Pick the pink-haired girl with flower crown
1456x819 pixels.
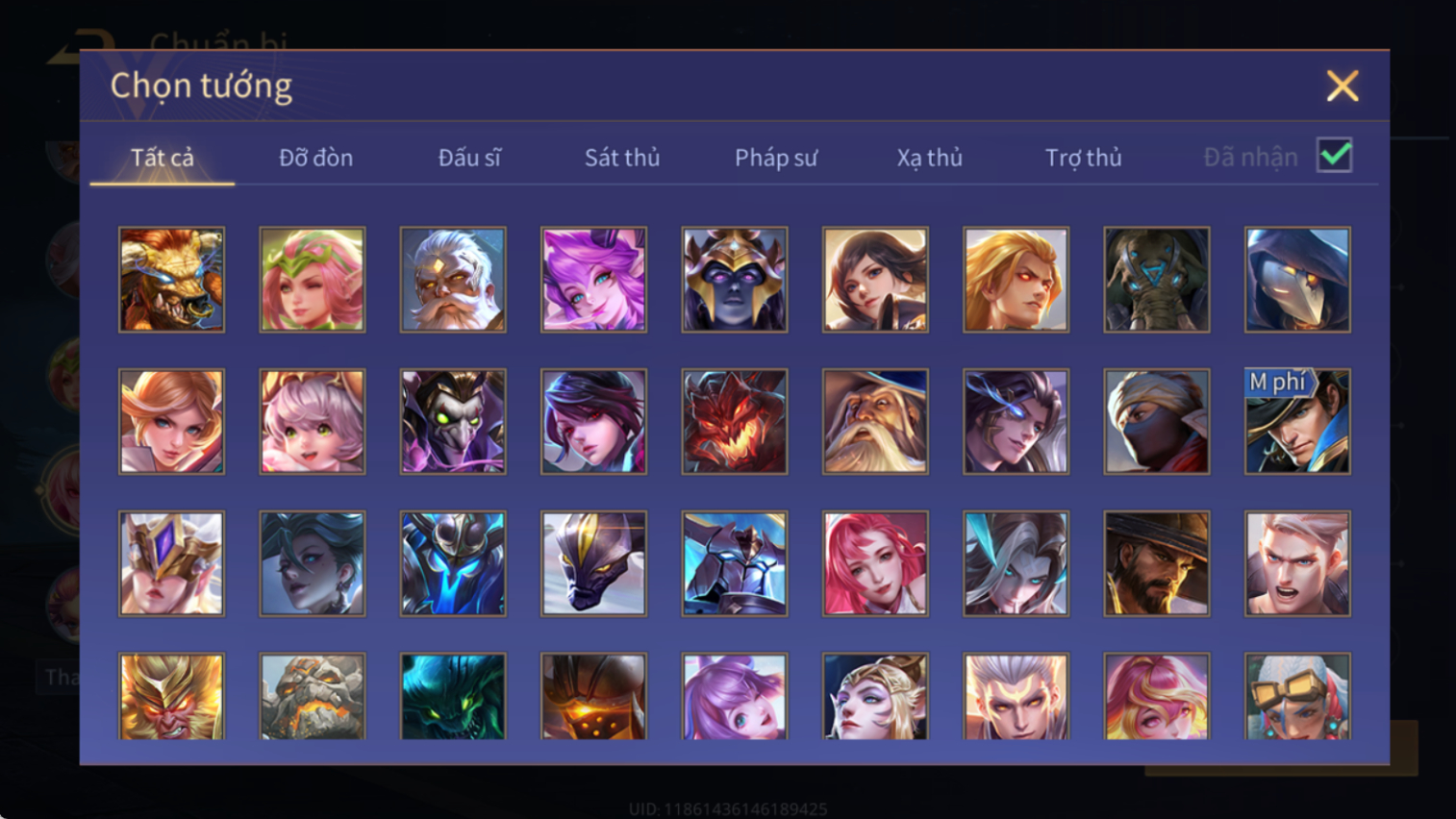click(x=313, y=280)
